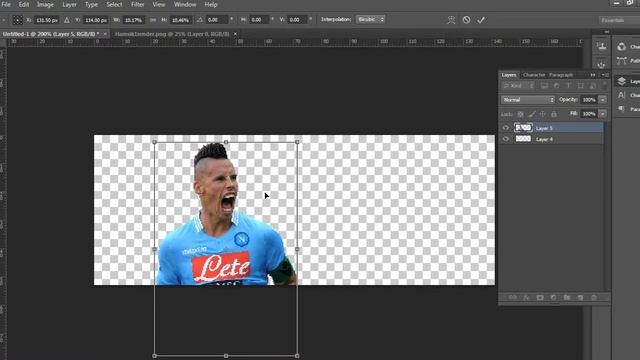Open the Type menu
The width and height of the screenshot is (640, 360).
(x=91, y=4)
